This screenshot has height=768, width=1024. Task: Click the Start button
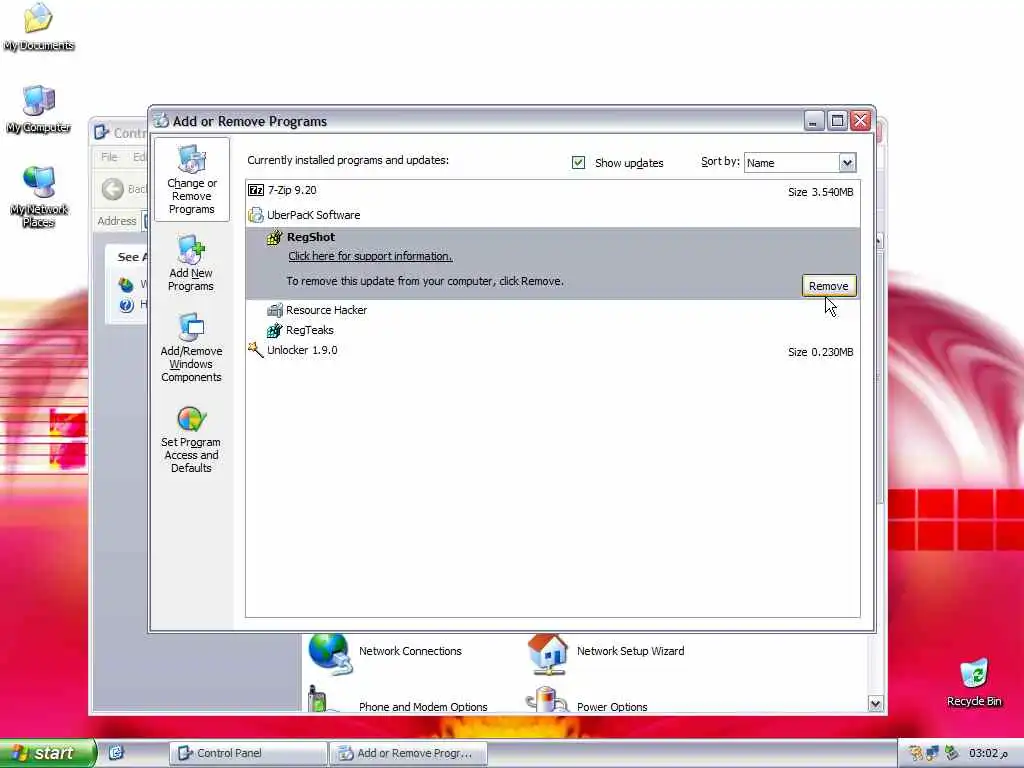click(x=48, y=753)
